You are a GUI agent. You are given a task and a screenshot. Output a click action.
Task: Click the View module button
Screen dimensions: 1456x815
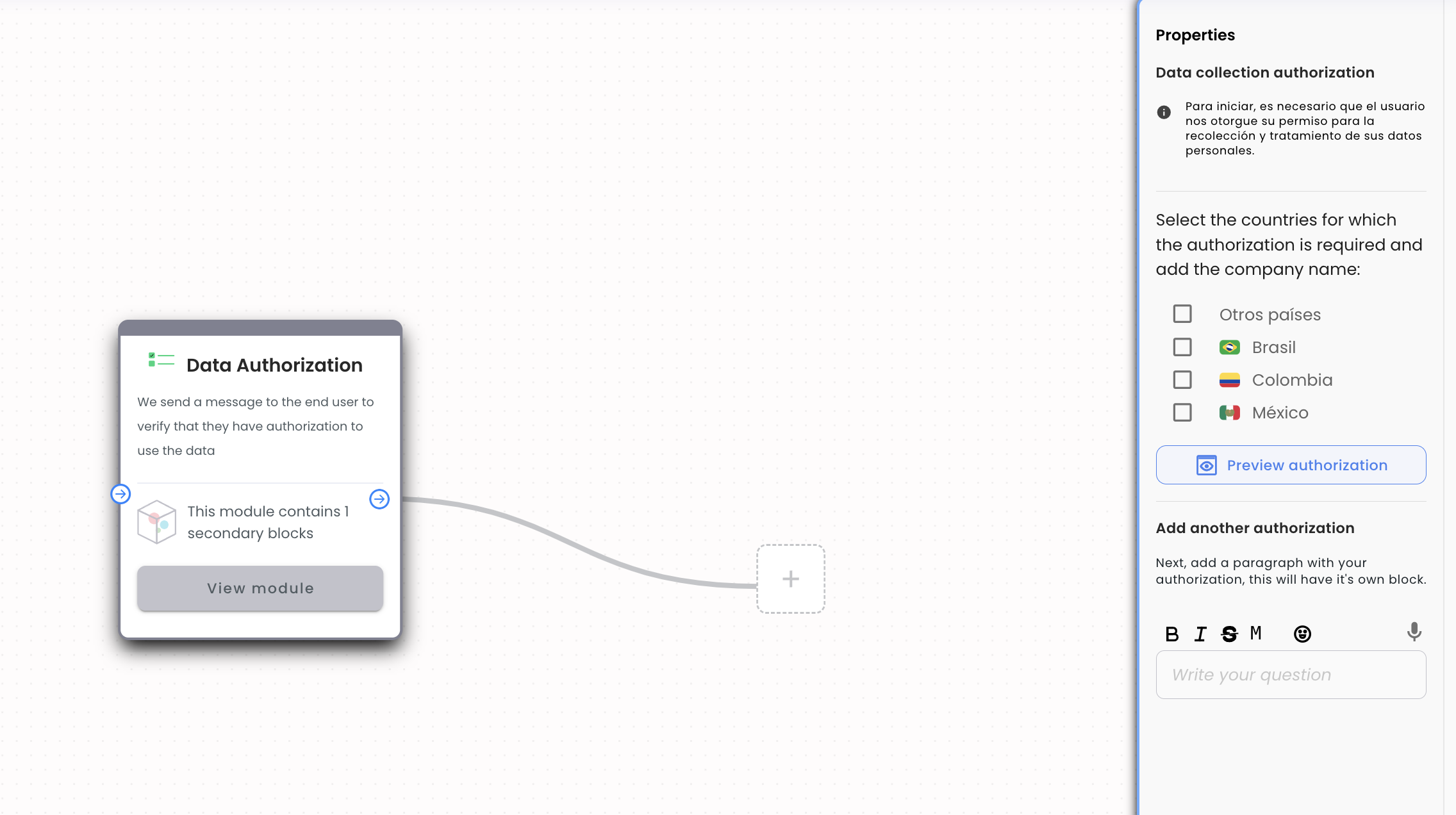tap(260, 588)
